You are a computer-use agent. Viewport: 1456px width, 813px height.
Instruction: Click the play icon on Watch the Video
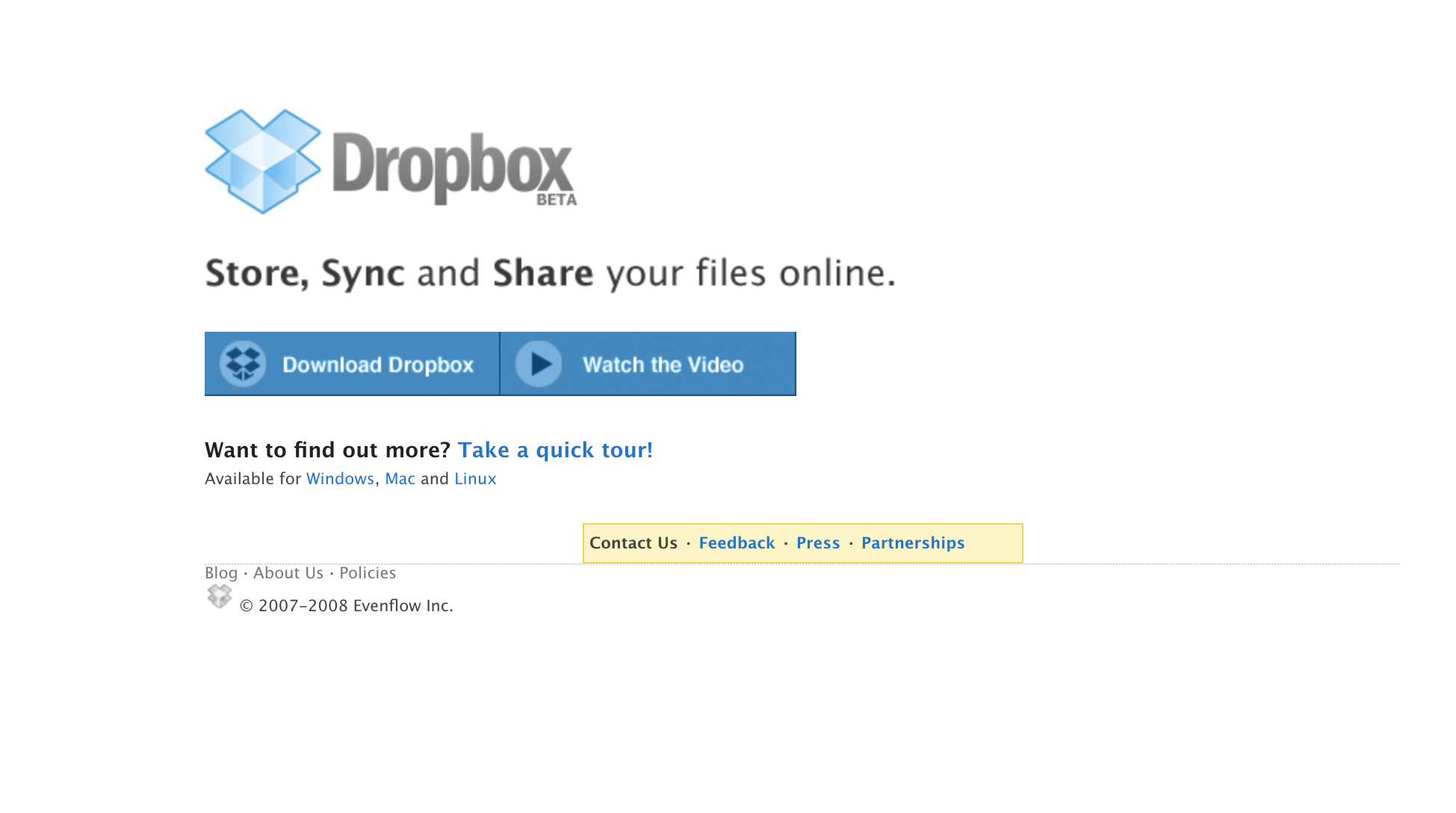pos(539,364)
